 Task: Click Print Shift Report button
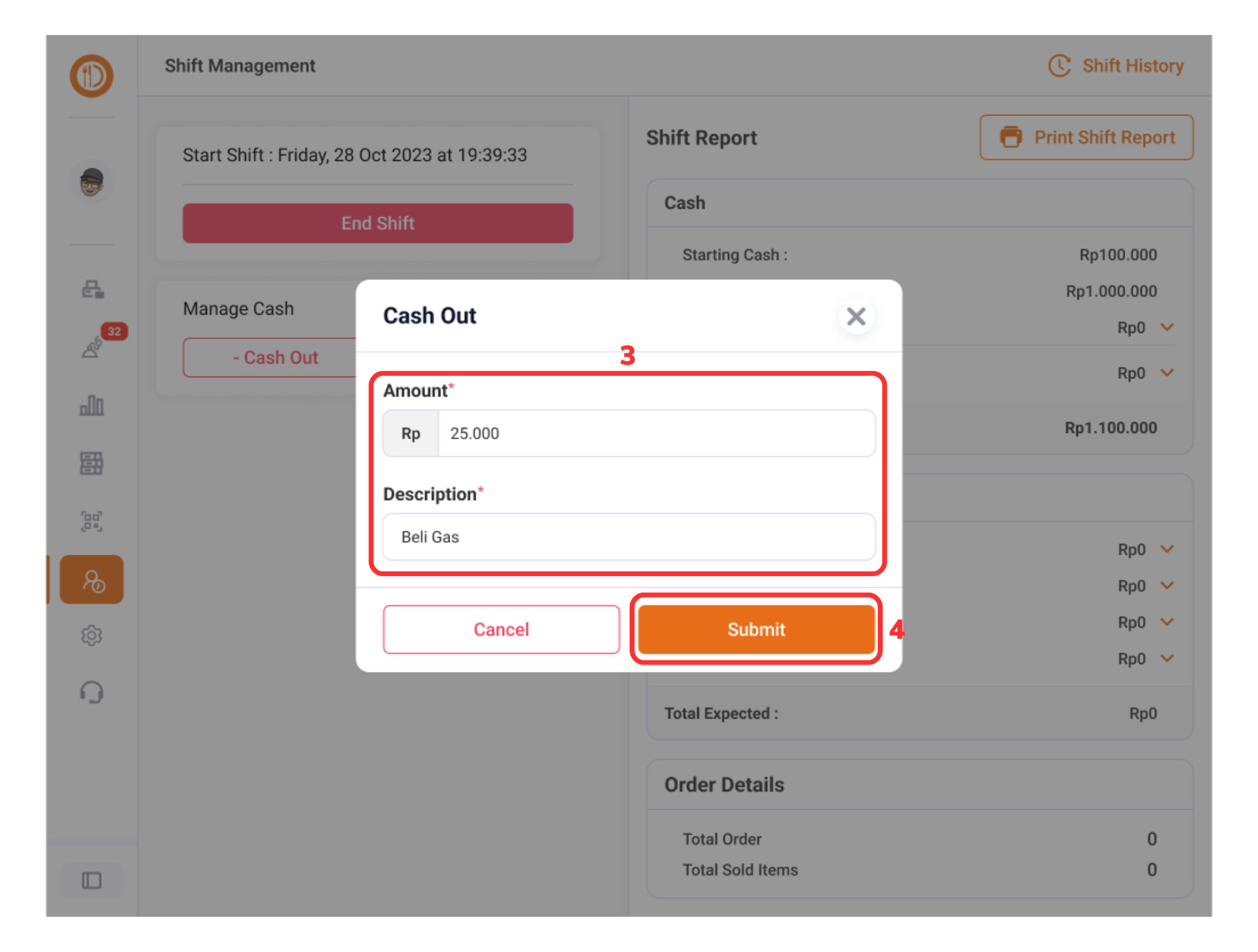coord(1086,138)
